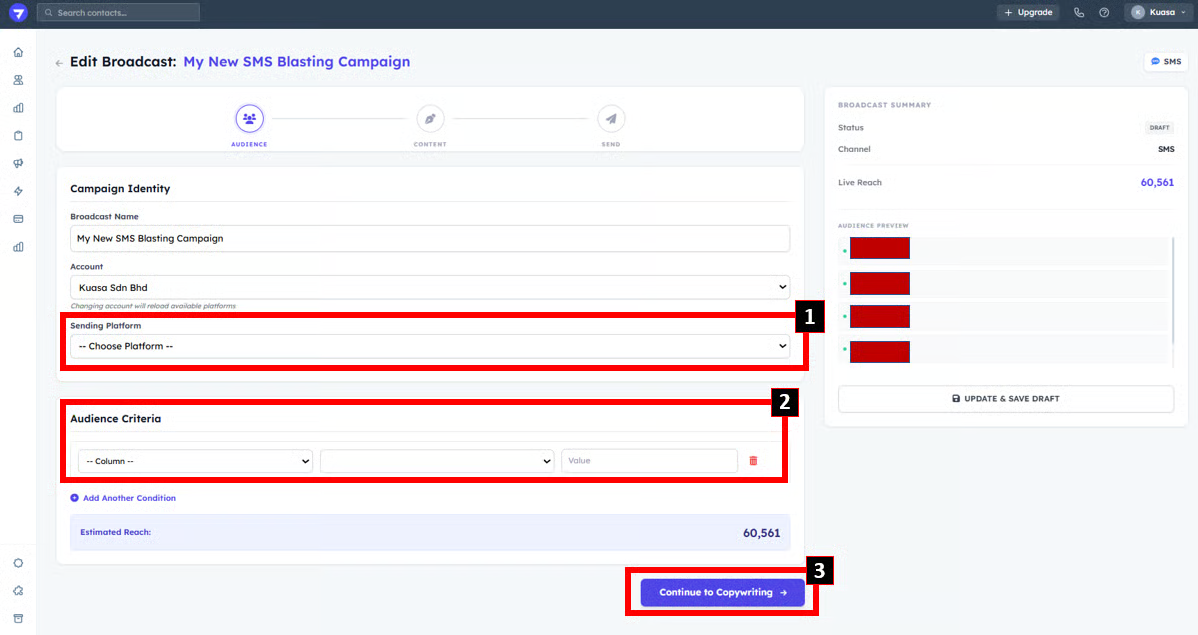
Task: Click the back arrow beside Edit Broadcast
Action: click(x=59, y=63)
